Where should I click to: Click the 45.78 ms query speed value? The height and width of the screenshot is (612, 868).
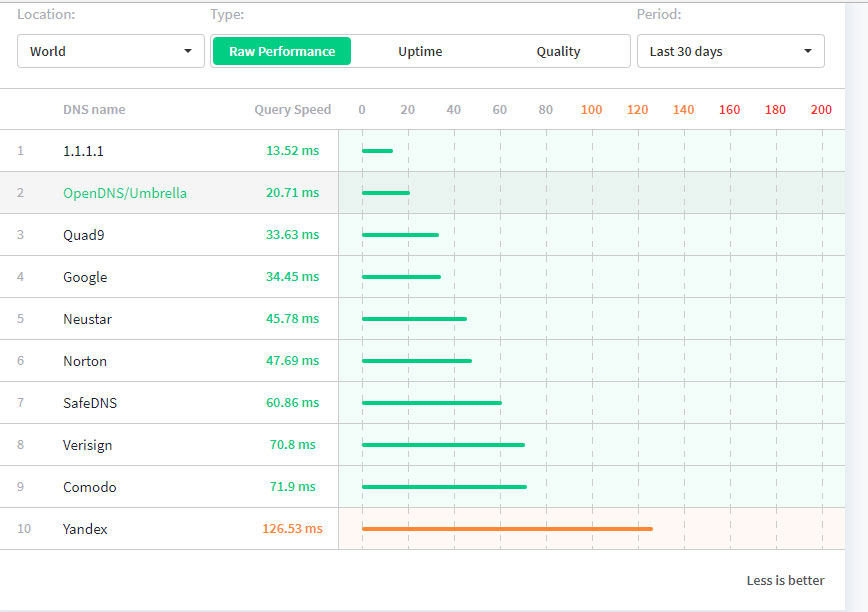pyautogui.click(x=292, y=319)
